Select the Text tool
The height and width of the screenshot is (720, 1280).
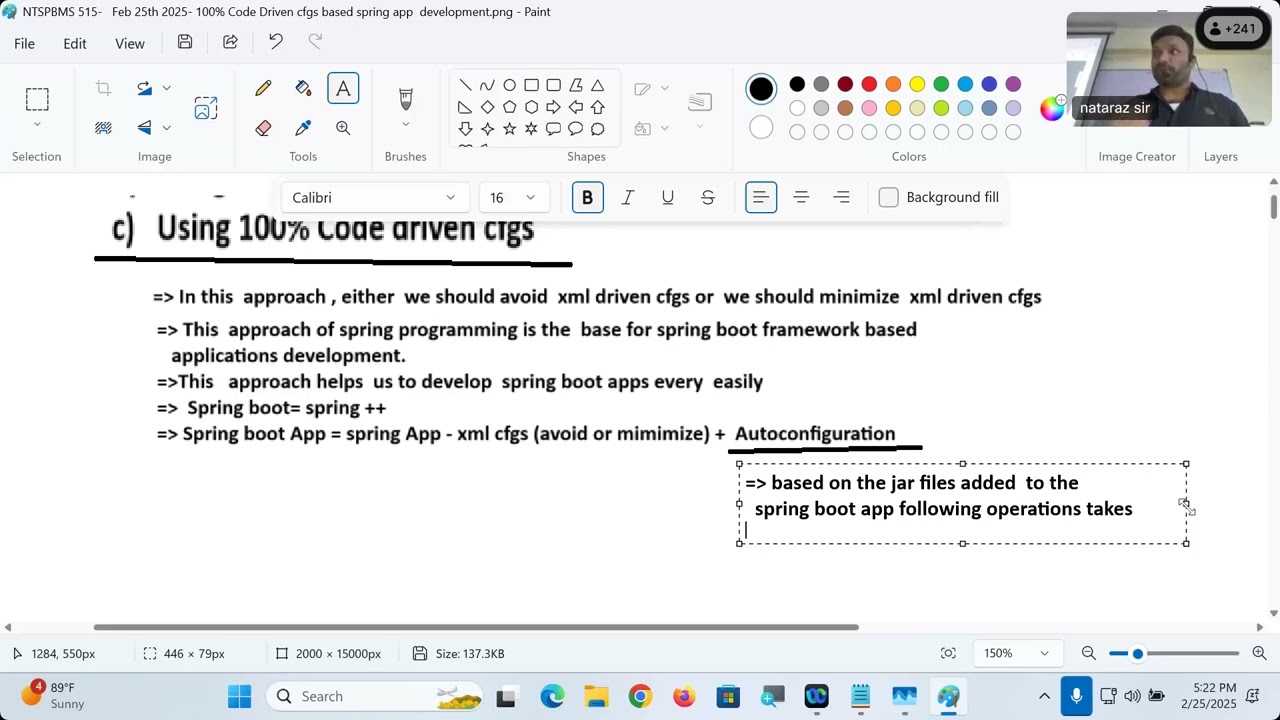[x=343, y=89]
